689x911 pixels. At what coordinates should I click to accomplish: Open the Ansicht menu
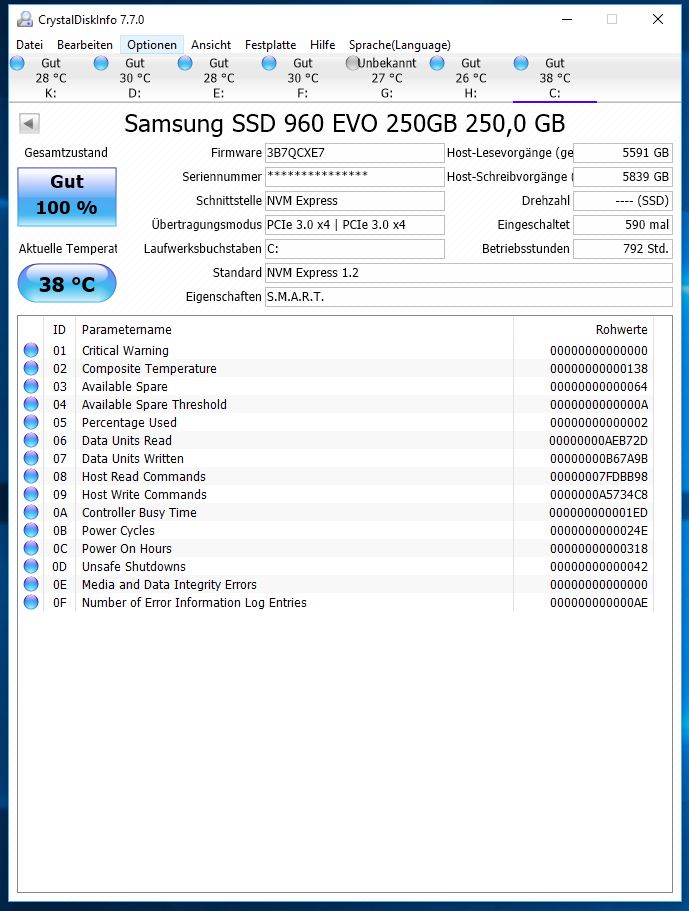coord(211,45)
